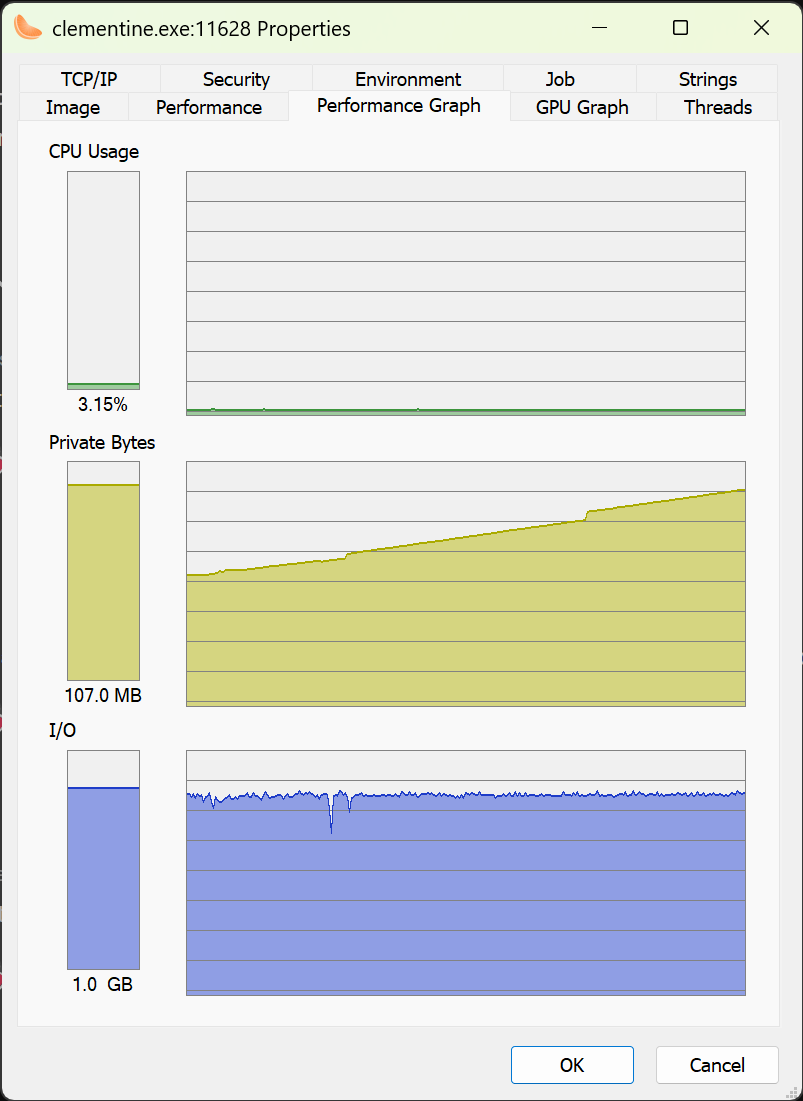
Task: Click the clementine.exe:11628 Properties title
Action: [x=201, y=29]
